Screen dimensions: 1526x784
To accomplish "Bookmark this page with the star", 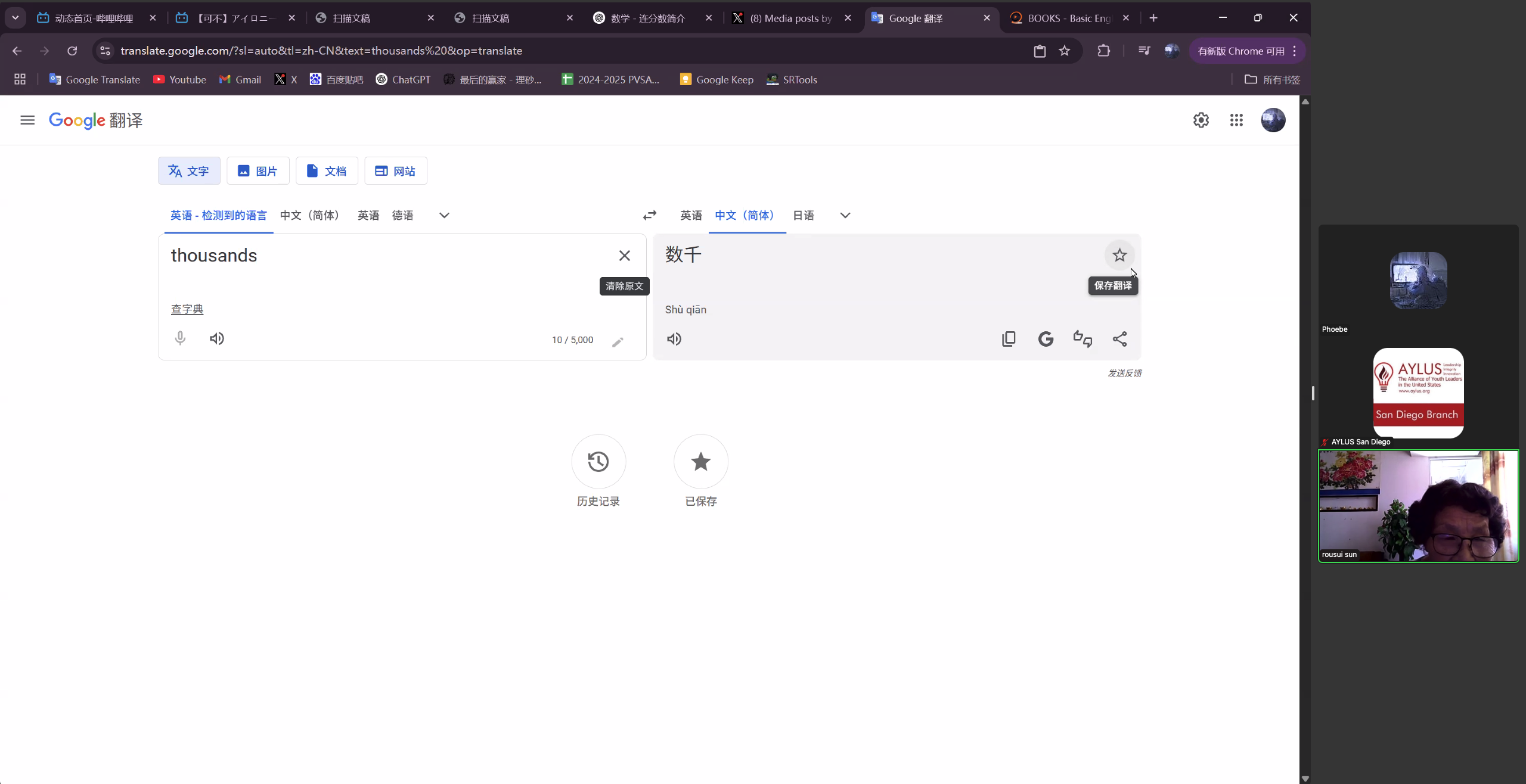I will [1065, 51].
